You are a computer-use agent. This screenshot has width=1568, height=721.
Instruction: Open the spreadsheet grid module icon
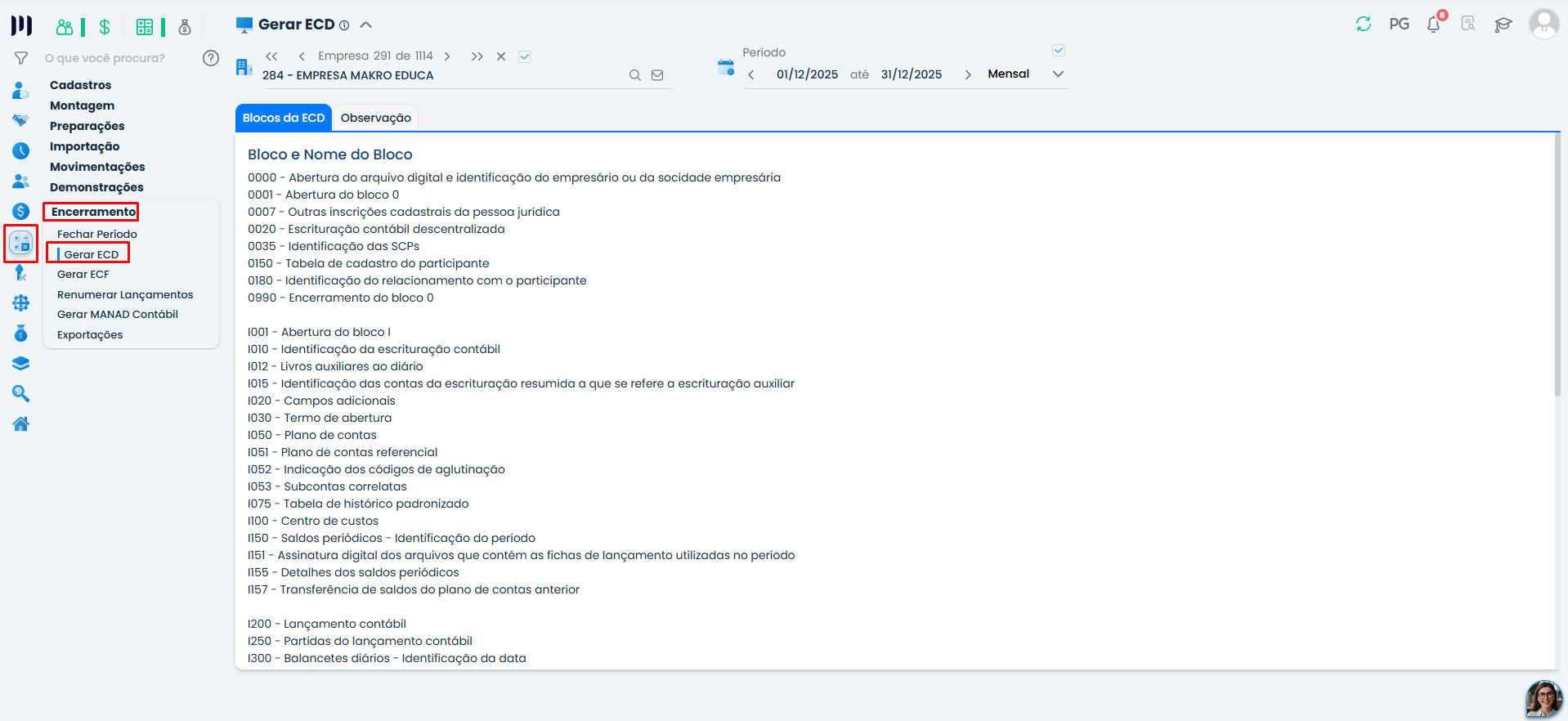[x=145, y=27]
